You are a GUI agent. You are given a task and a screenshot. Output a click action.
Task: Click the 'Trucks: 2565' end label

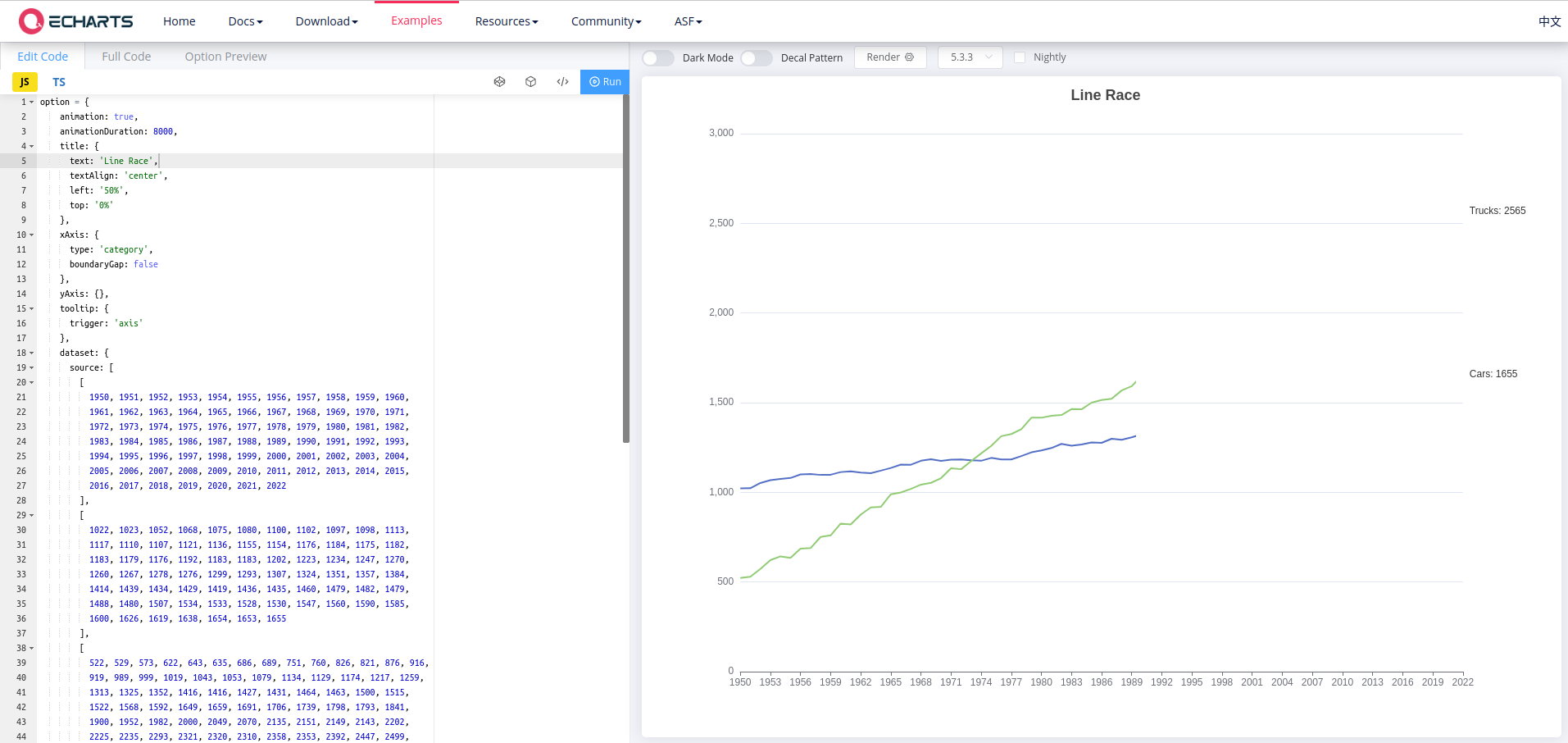click(x=1497, y=211)
